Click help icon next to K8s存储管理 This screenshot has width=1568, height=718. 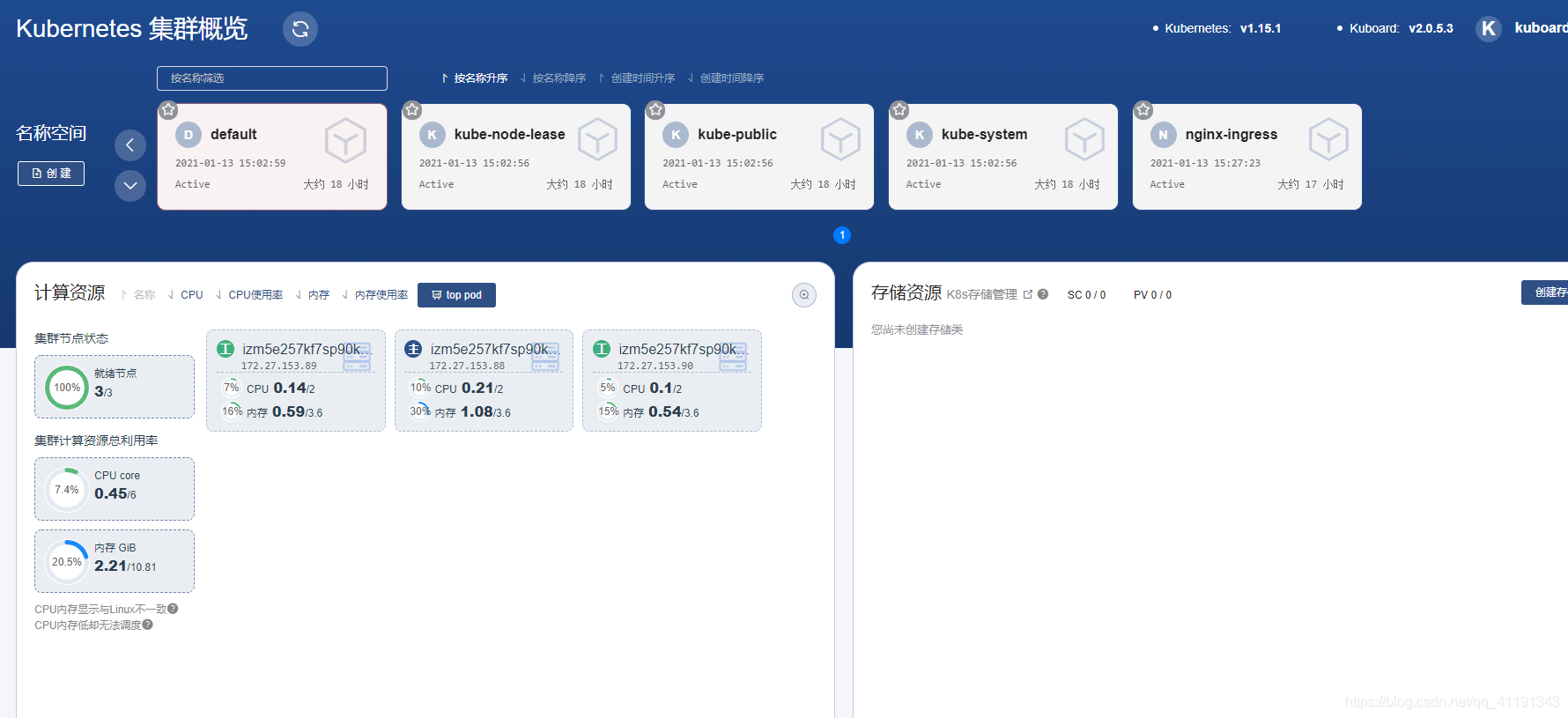(x=1043, y=294)
